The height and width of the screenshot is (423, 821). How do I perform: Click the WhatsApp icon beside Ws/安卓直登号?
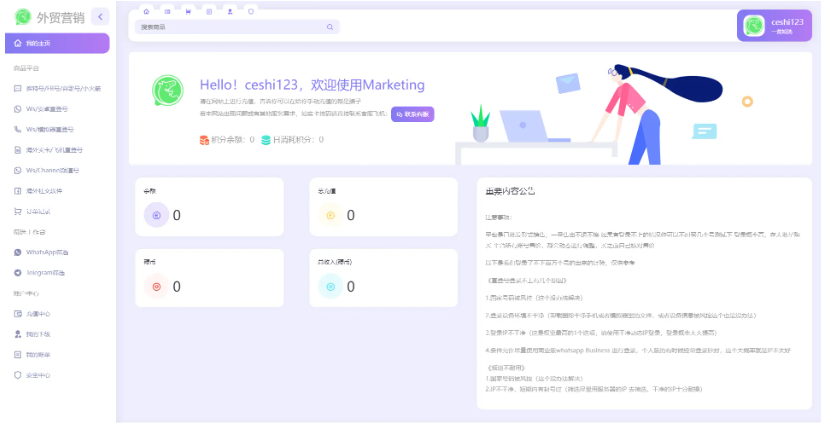pyautogui.click(x=17, y=109)
